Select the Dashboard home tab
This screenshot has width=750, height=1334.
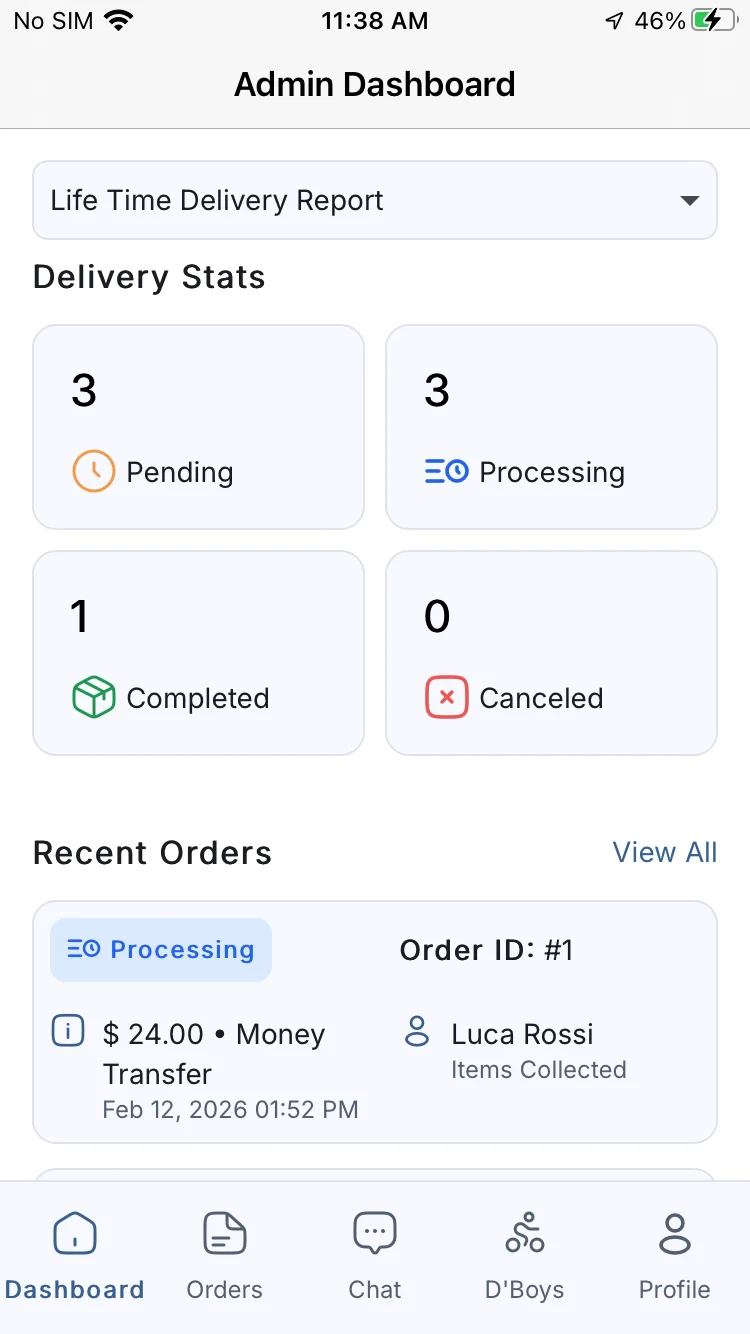click(75, 1255)
